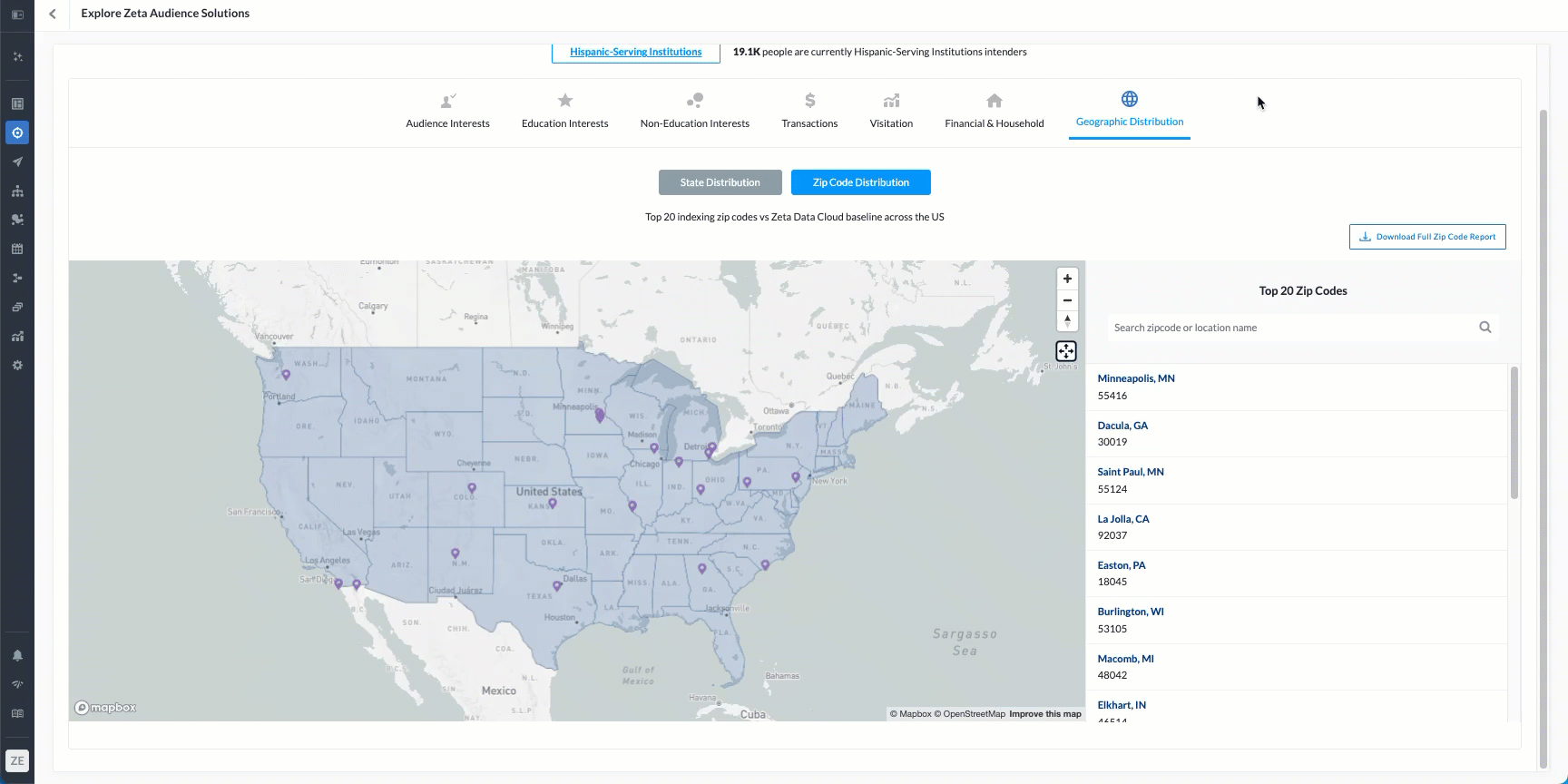Click the zip code search field

pyautogui.click(x=1289, y=328)
